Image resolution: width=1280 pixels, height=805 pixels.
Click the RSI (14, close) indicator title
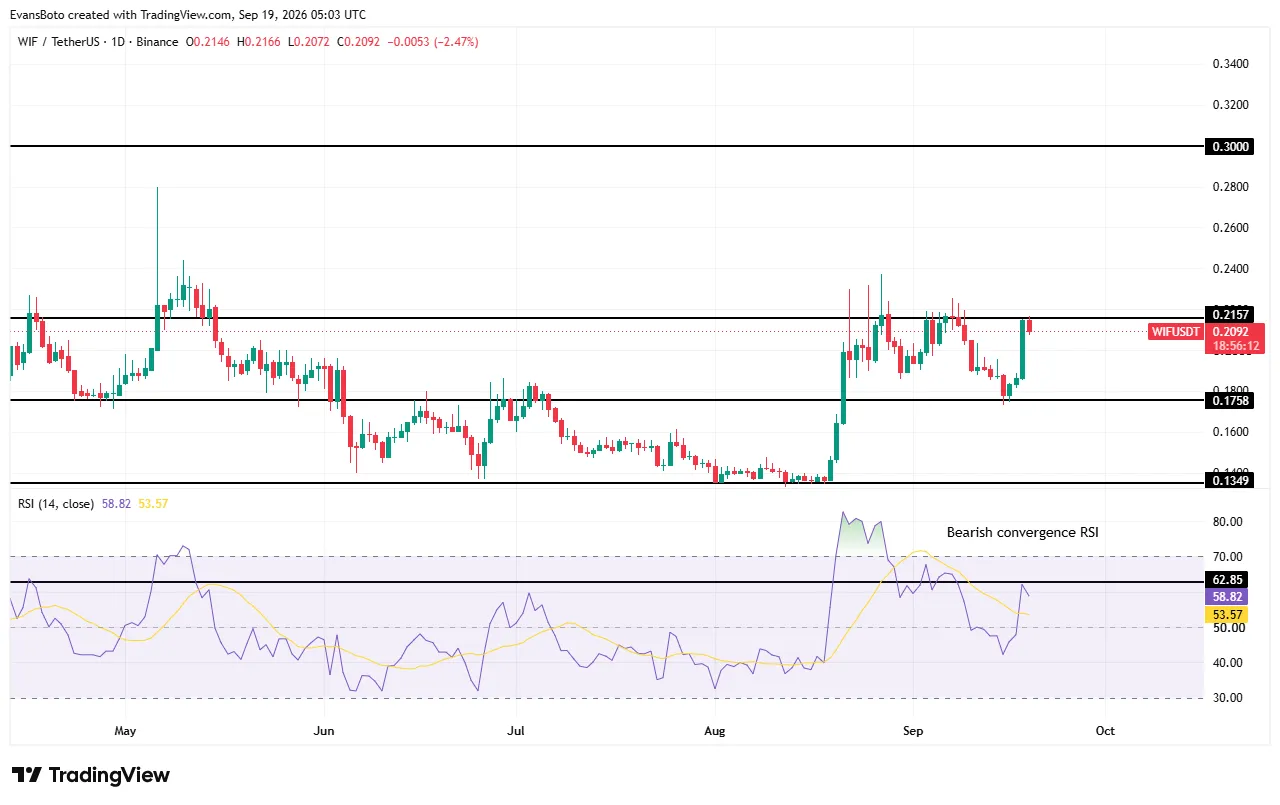tap(56, 504)
